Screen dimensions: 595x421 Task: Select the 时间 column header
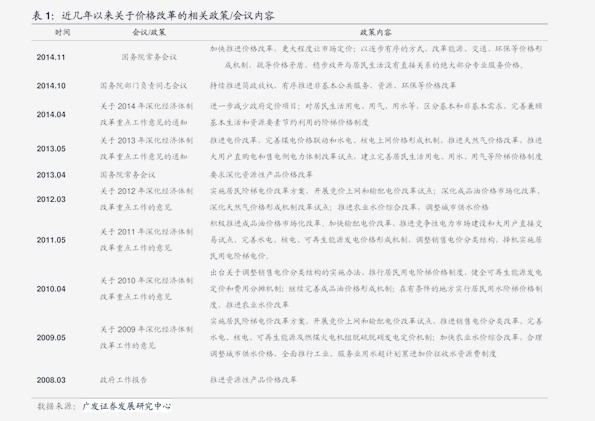[x=63, y=32]
